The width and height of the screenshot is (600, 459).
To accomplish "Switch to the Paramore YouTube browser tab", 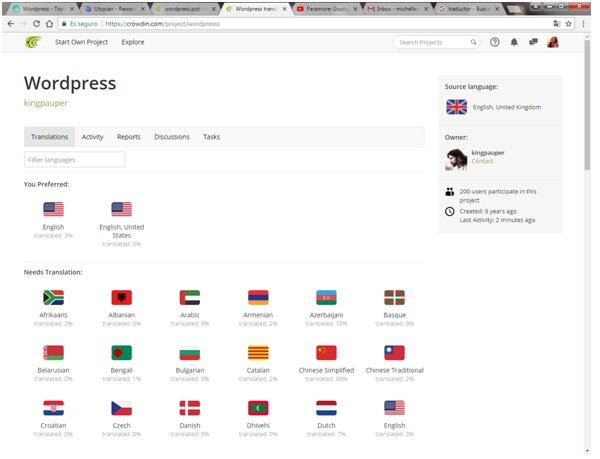I will (x=327, y=8).
